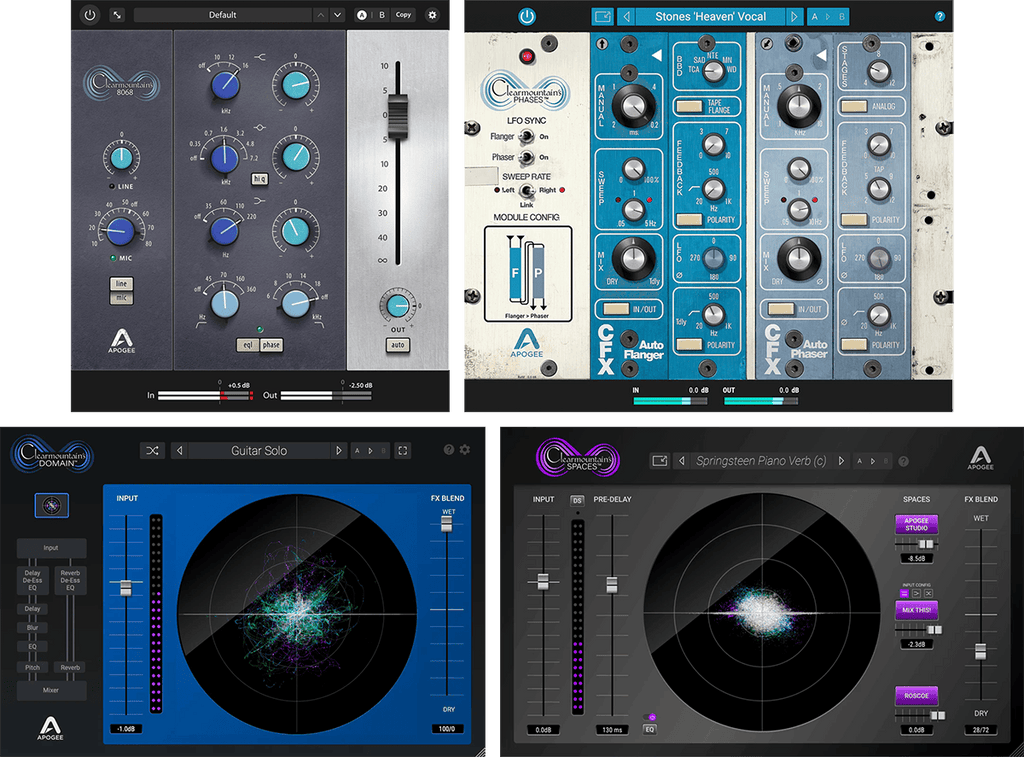The image size is (1024, 757).
Task: Click the Auto Phaser Stages knob
Action: (879, 70)
